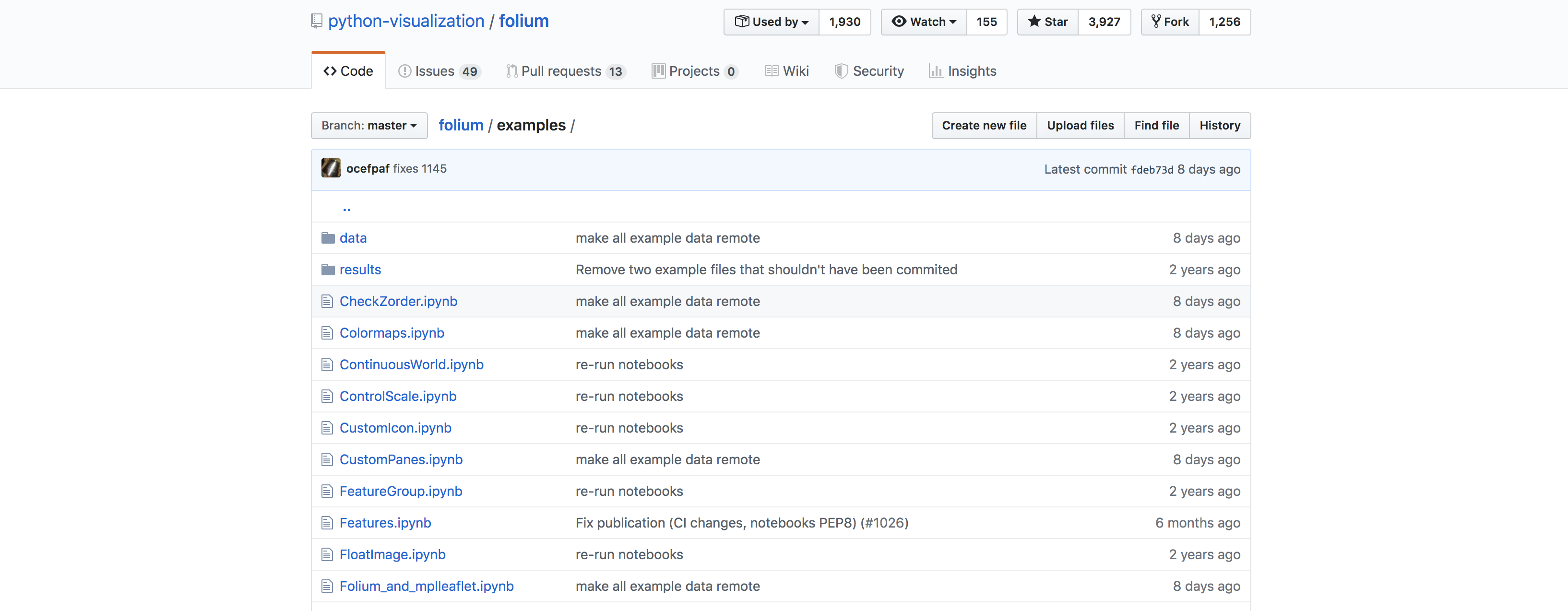The image size is (1568, 611).
Task: Open the Security tab
Action: (869, 71)
